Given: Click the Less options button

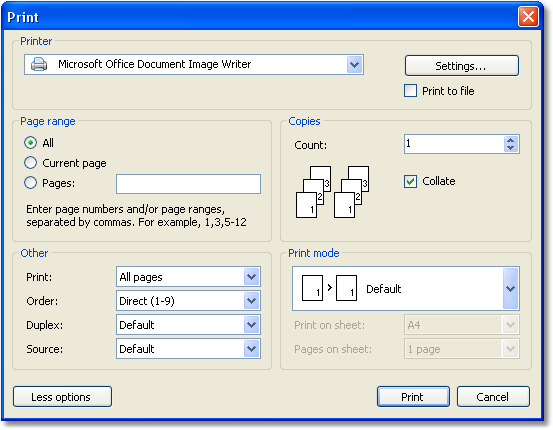Looking at the screenshot, I should pyautogui.click(x=62, y=397).
